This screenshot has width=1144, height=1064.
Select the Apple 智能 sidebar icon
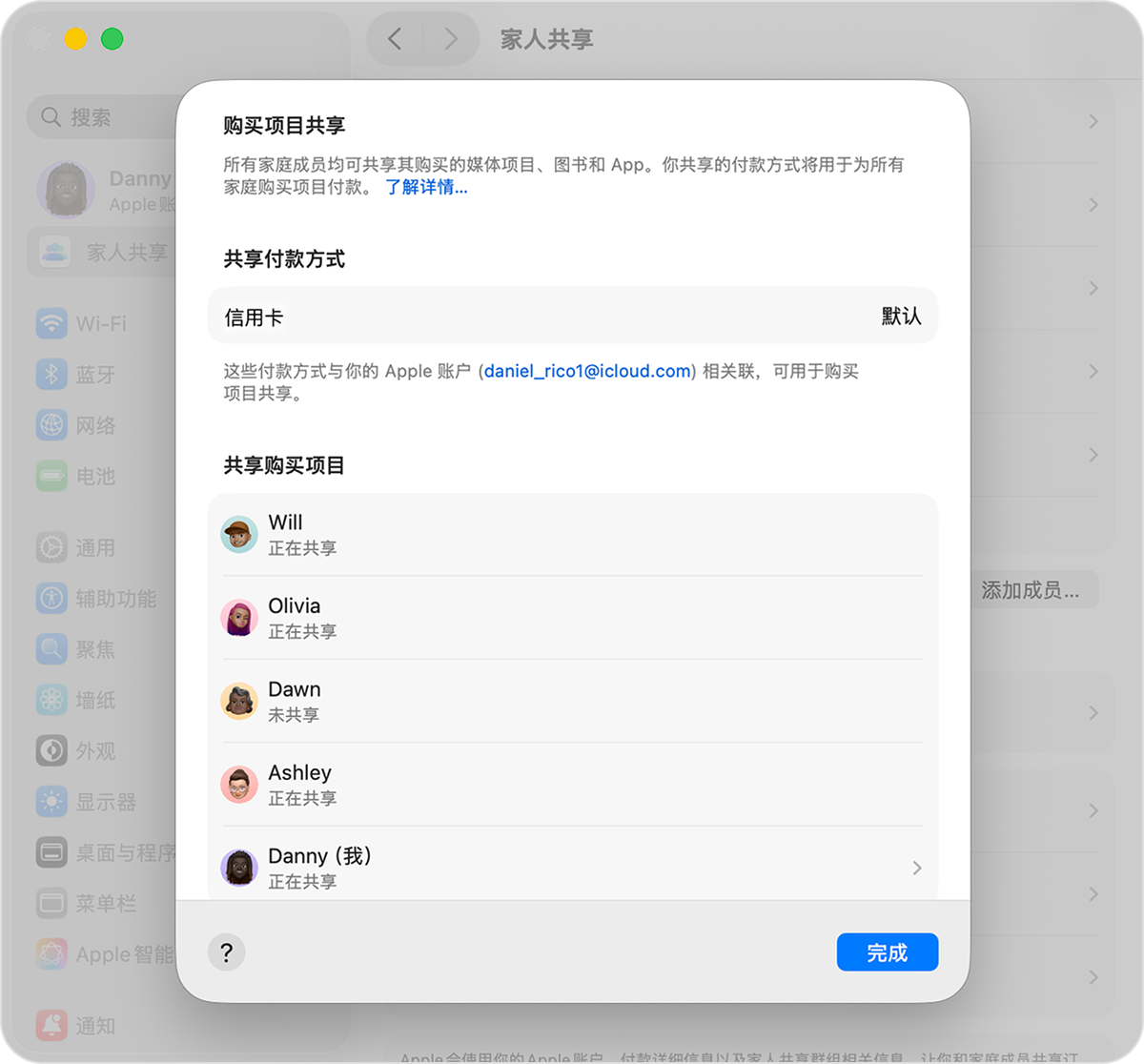tap(51, 953)
